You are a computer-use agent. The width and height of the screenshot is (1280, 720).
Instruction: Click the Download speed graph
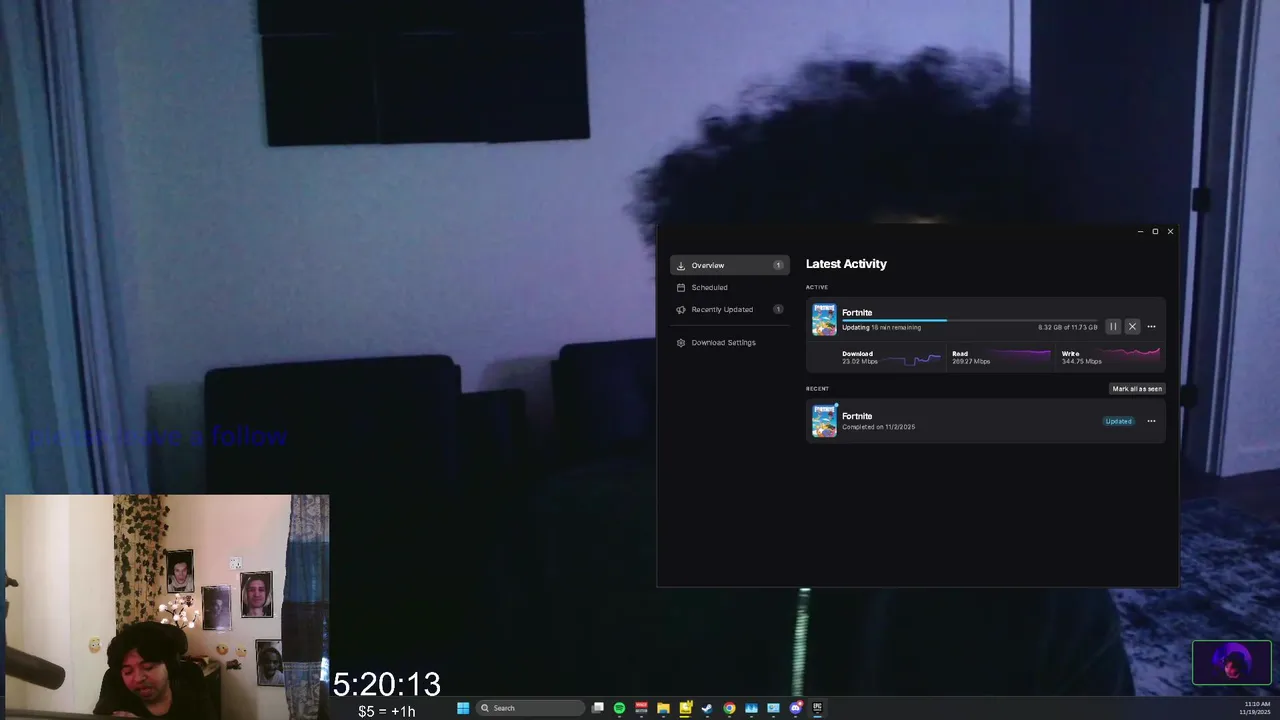tap(911, 358)
